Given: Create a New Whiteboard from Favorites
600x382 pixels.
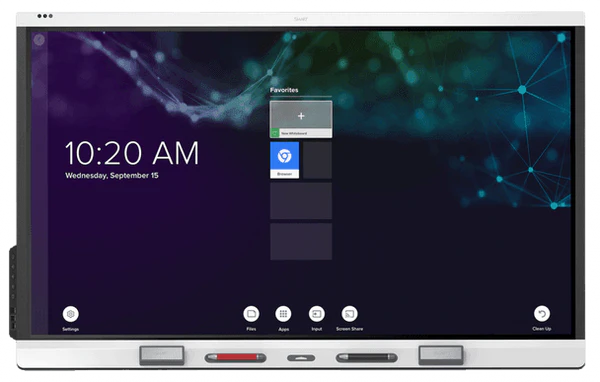Looking at the screenshot, I should [x=301, y=119].
